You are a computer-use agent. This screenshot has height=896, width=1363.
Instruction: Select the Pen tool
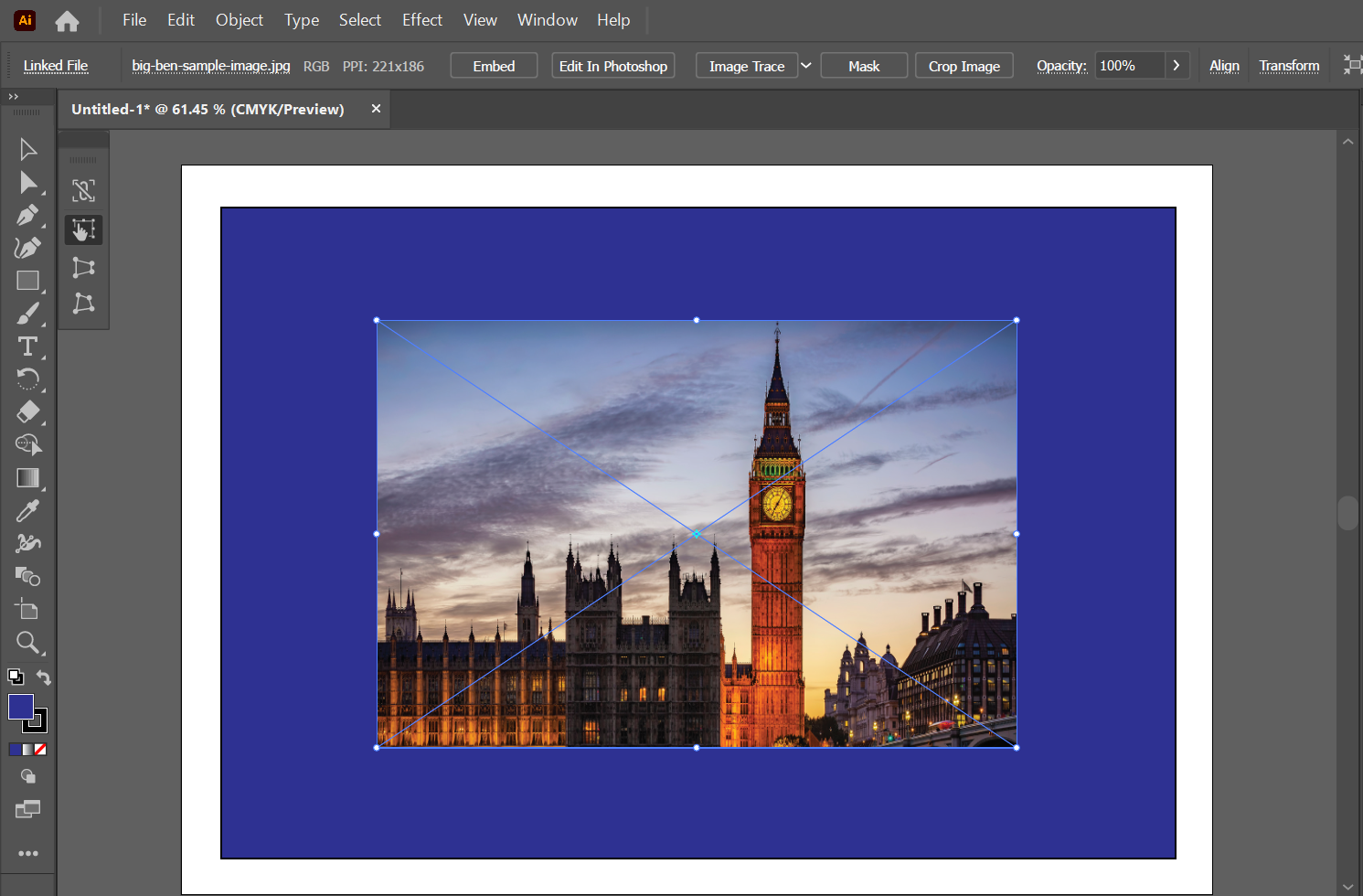coord(27,216)
